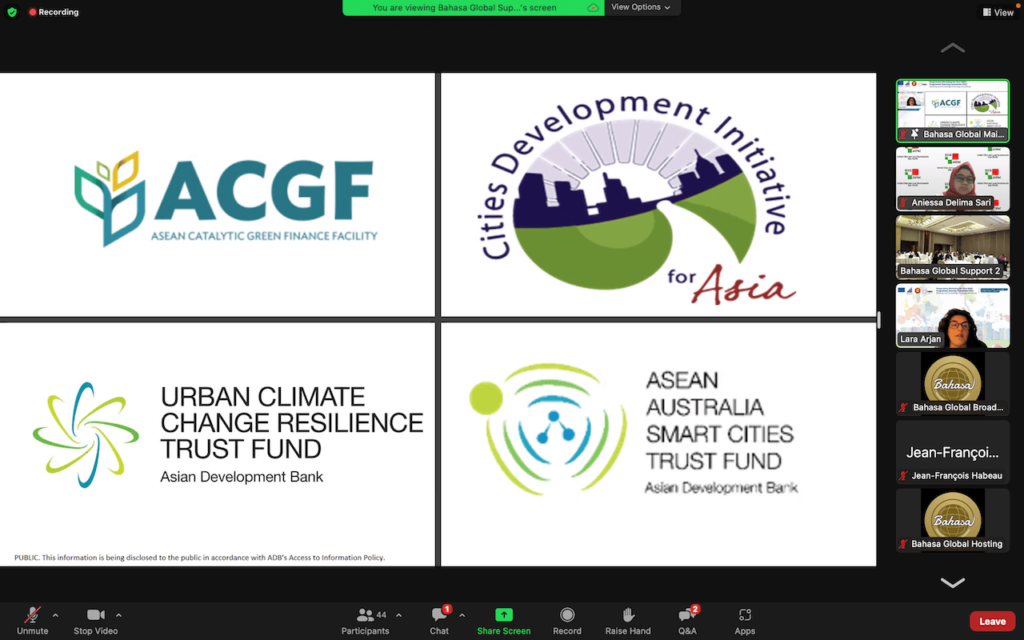This screenshot has width=1024, height=640.
Task: Start Share Screen
Action: (504, 620)
